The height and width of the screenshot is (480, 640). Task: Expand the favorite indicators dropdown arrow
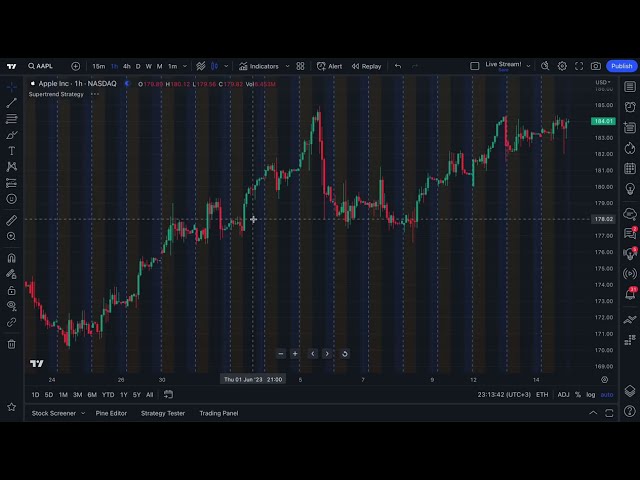click(287, 66)
